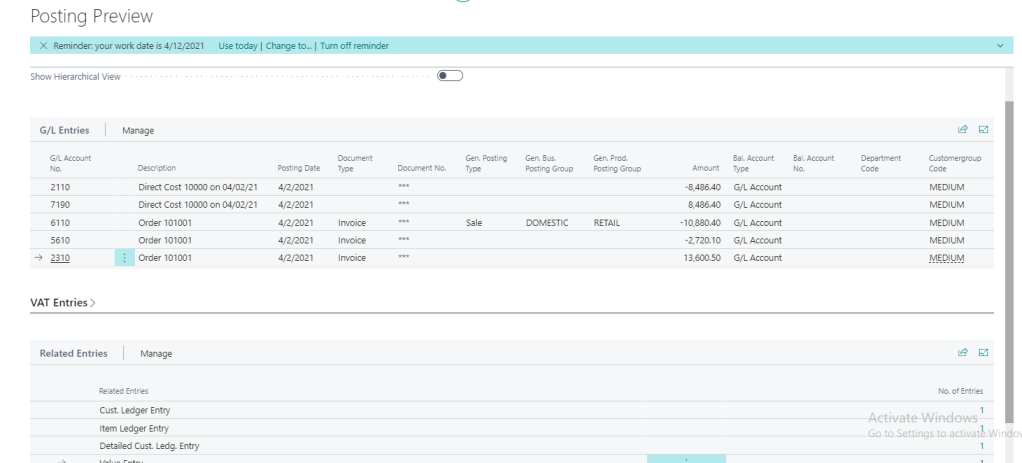Click the Use today link
The image size is (1022, 463).
238,46
